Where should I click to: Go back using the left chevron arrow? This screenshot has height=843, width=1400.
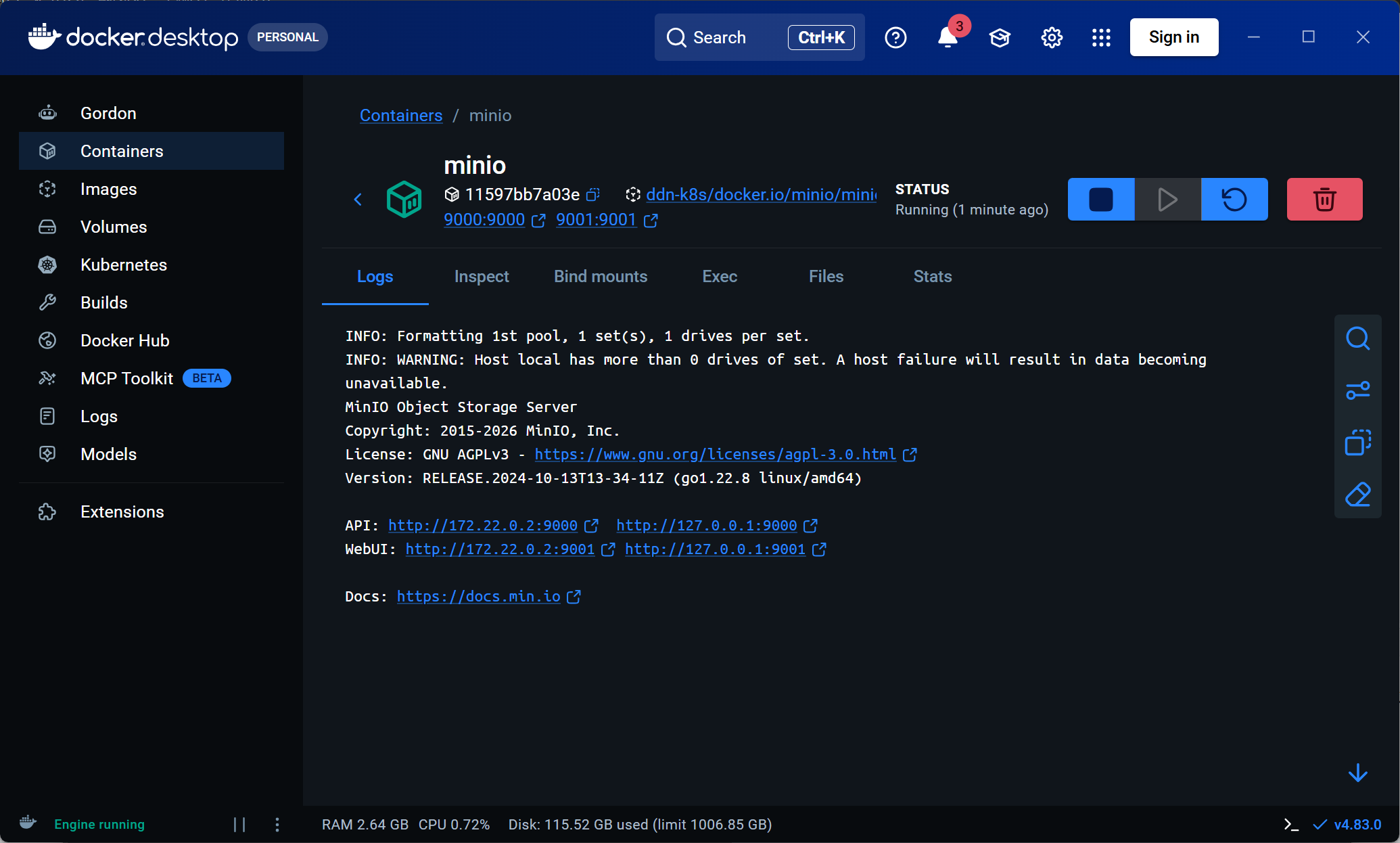[x=358, y=200]
